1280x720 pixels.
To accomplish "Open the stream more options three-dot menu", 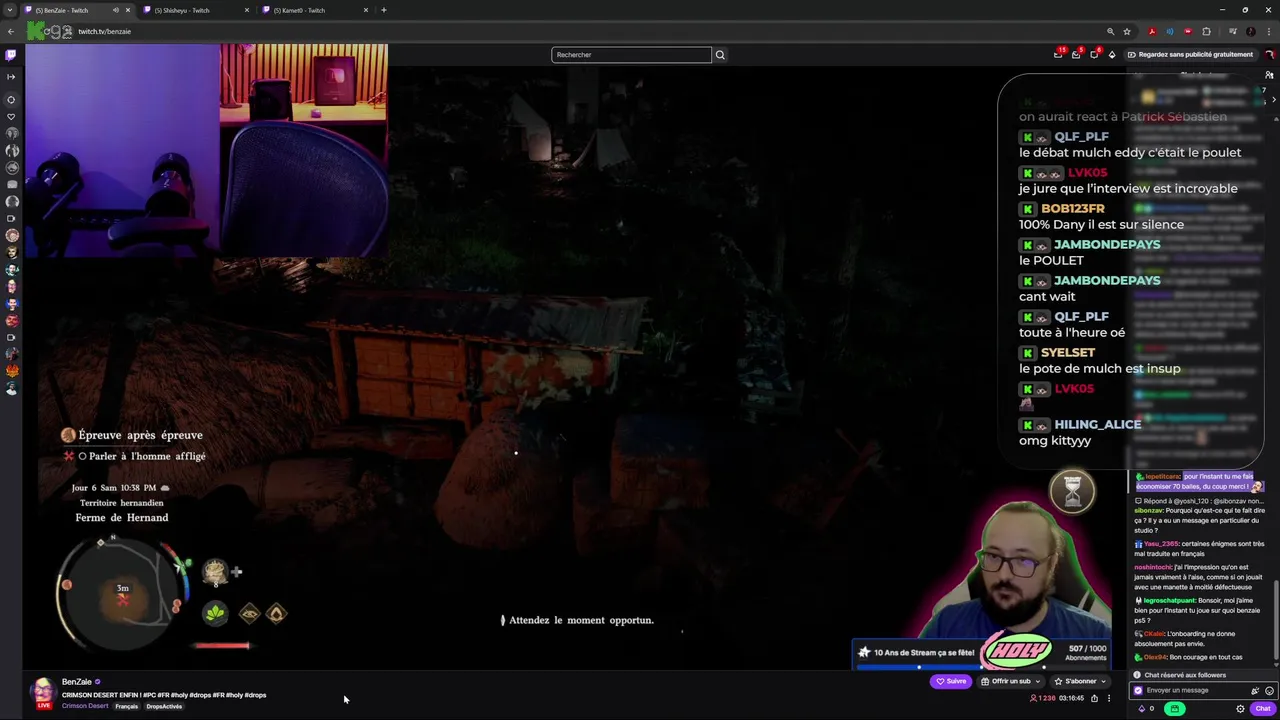I will click(x=1108, y=698).
